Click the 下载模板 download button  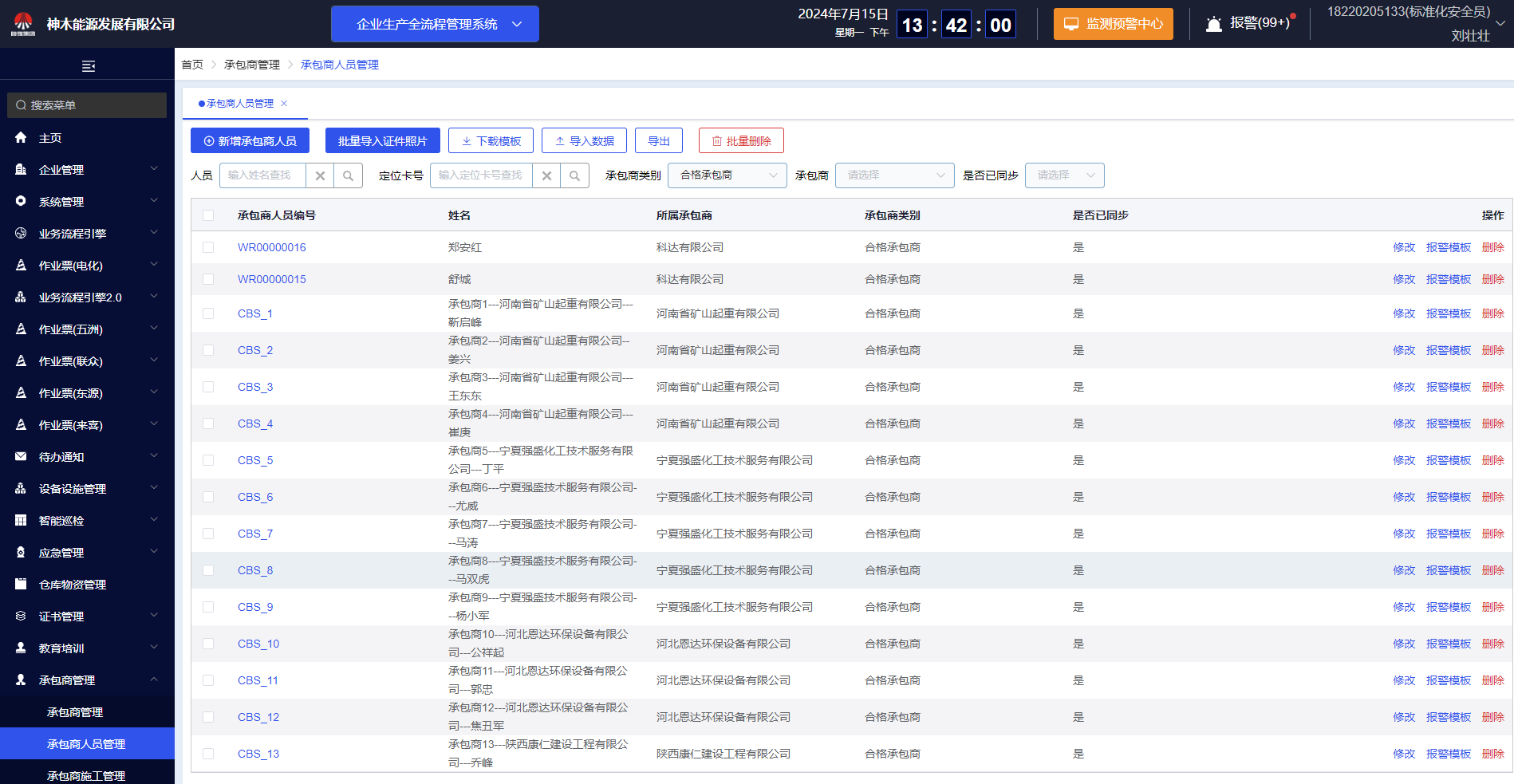tap(490, 140)
